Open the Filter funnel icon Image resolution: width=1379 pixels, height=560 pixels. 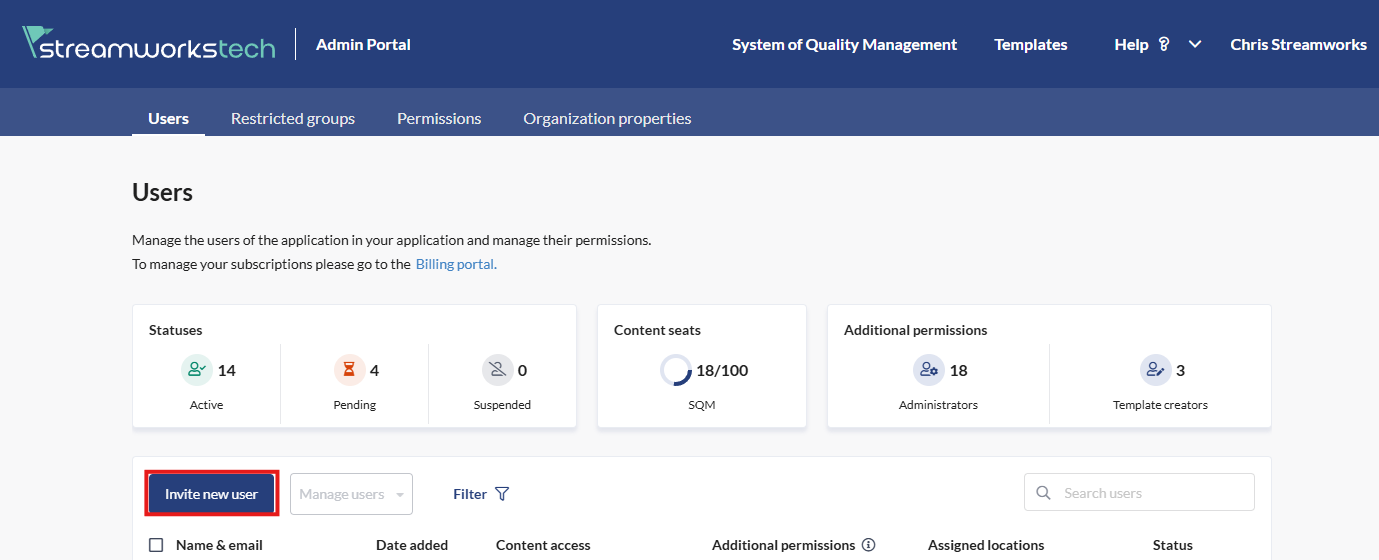tap(502, 494)
